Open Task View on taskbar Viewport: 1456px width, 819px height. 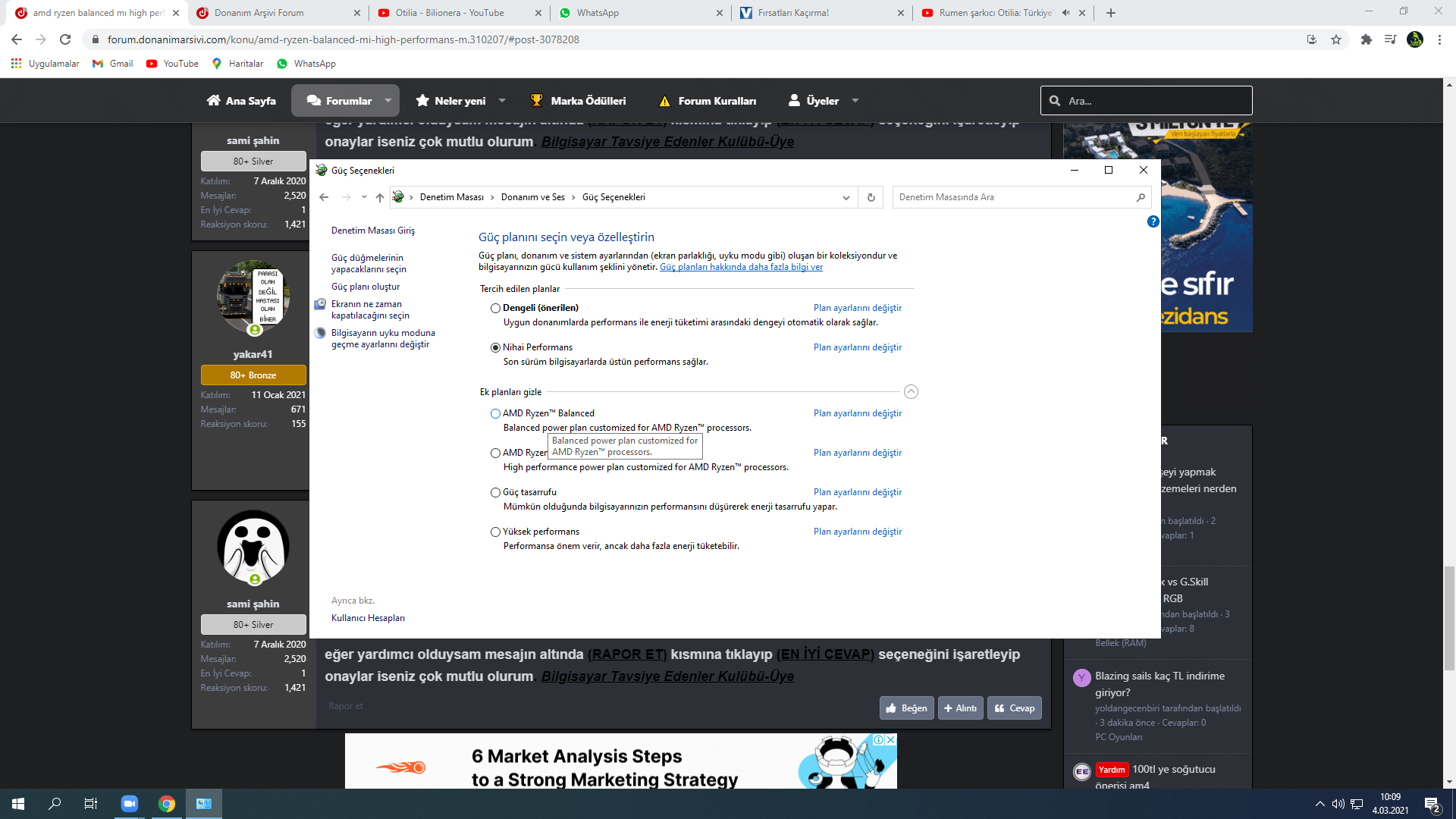pos(91,804)
